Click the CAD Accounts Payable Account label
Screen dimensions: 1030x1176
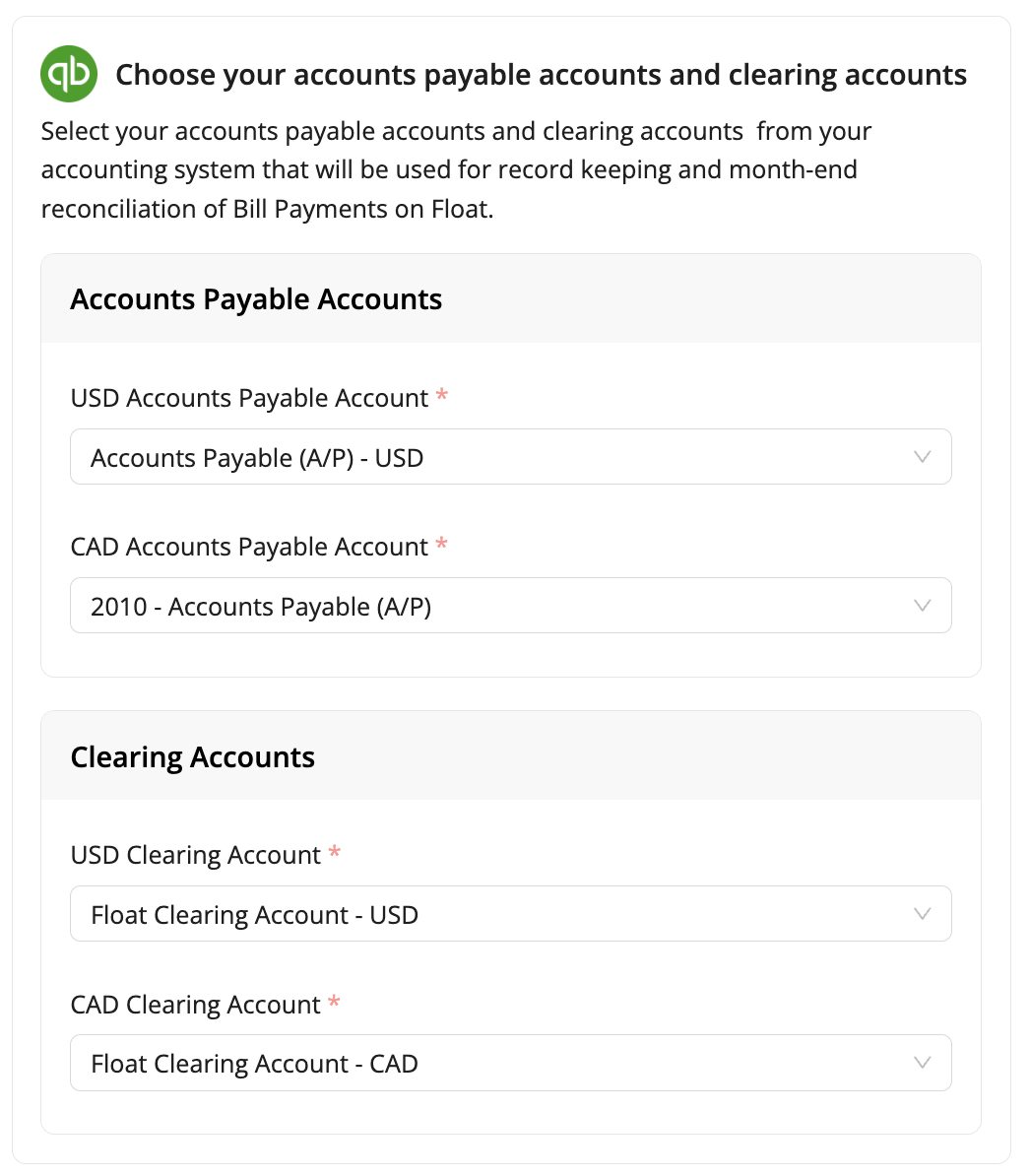click(249, 547)
